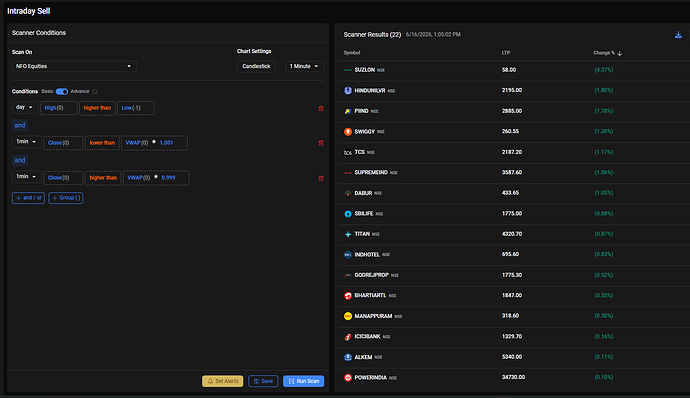Add a condition with + and / or
The width and height of the screenshot is (690, 398).
28,198
